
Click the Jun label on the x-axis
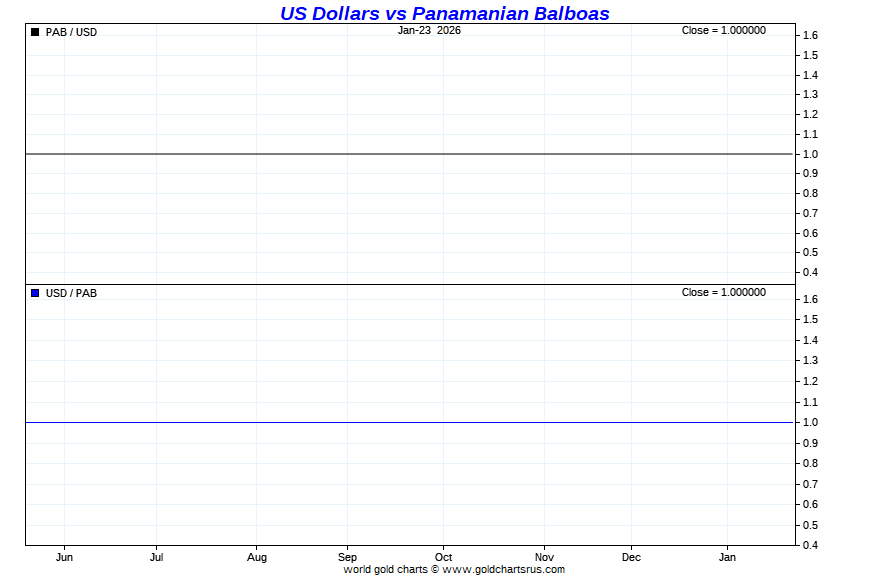[x=64, y=557]
